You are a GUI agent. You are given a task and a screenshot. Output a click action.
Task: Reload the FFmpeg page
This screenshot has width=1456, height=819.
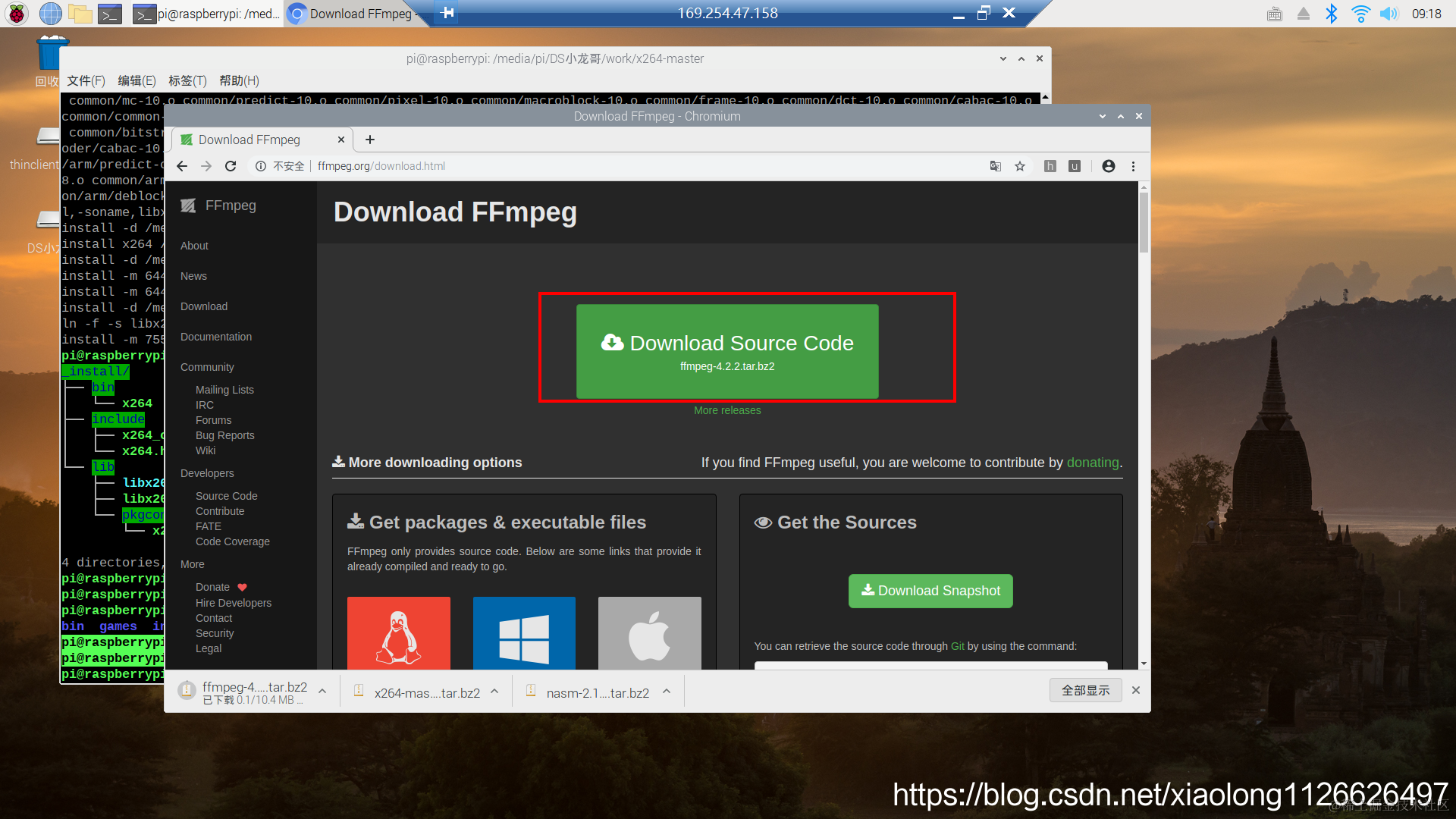point(231,166)
